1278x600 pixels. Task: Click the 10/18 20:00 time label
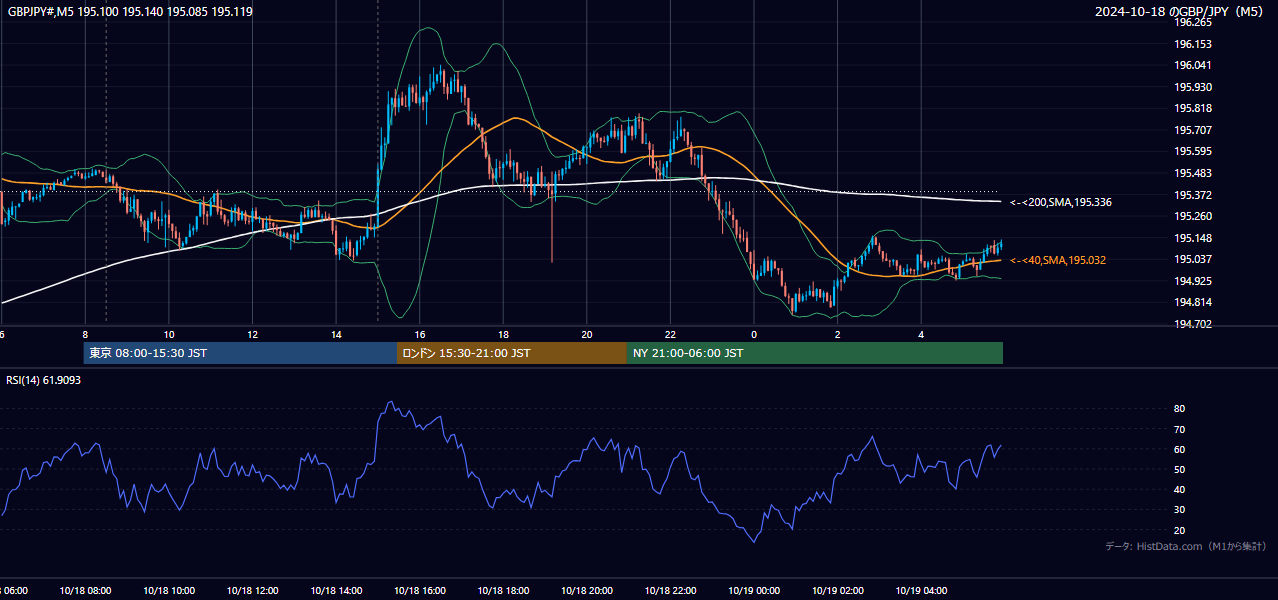[587, 591]
